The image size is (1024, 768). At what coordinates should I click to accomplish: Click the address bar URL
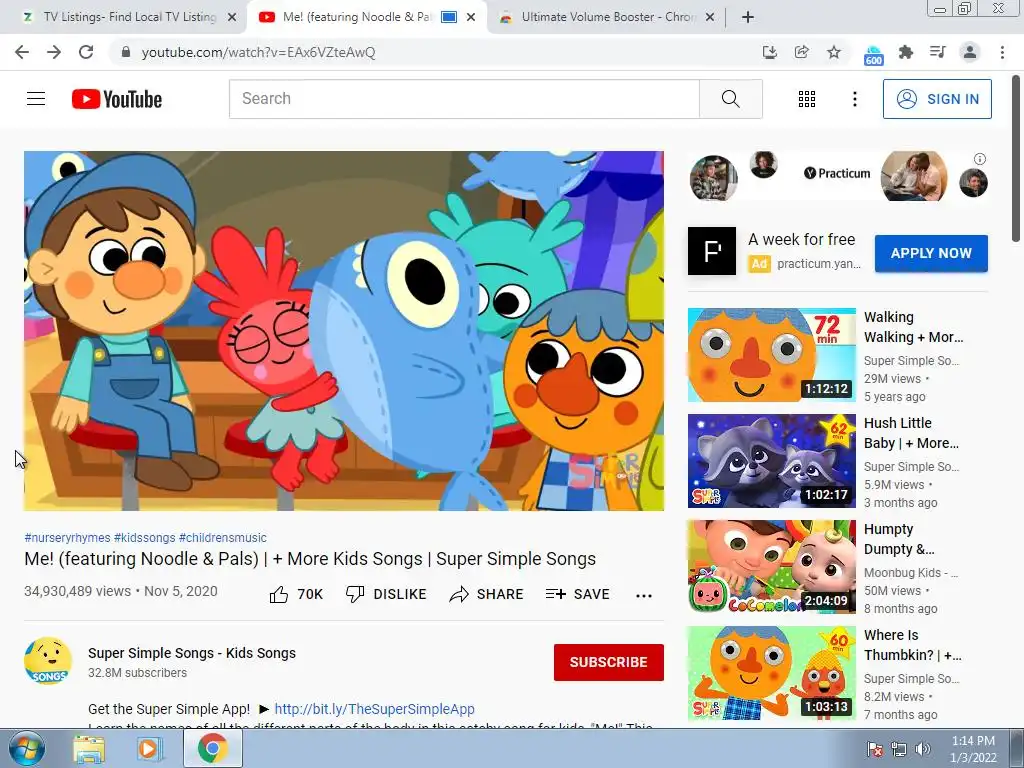[259, 52]
